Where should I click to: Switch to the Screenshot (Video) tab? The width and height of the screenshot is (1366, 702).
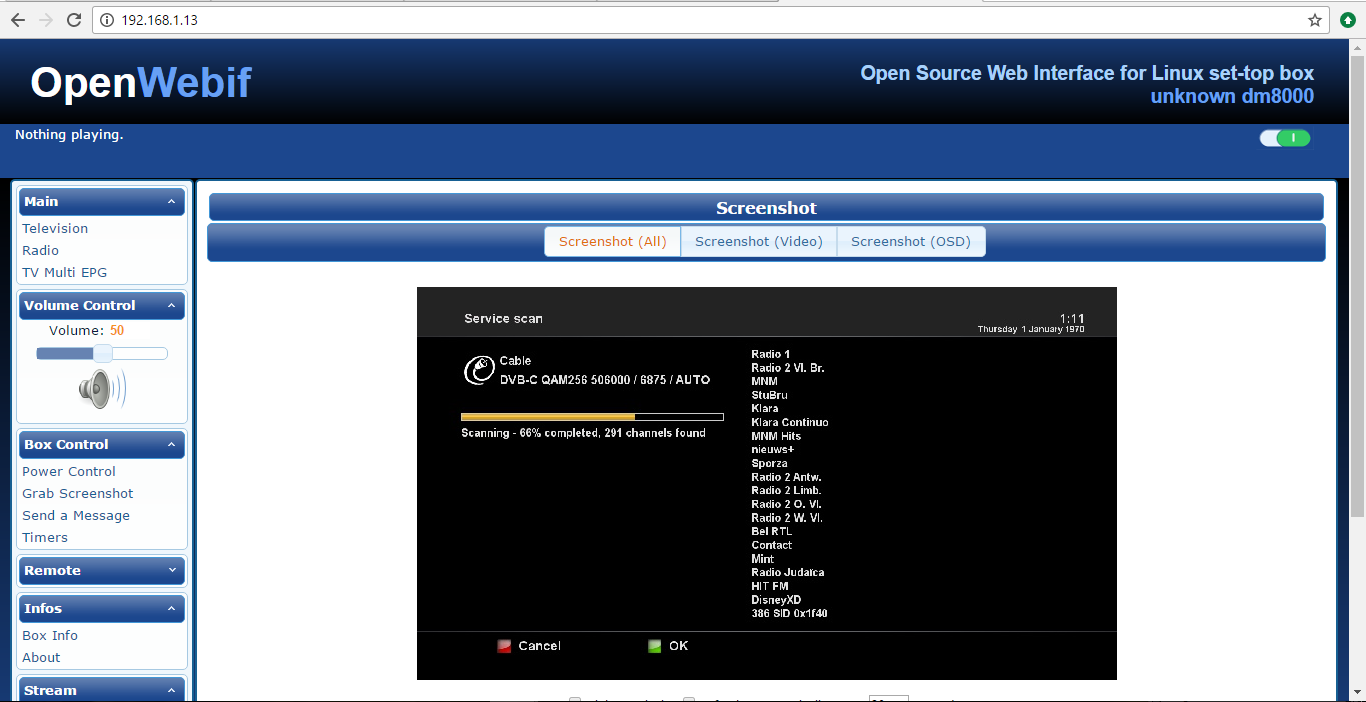pyautogui.click(x=759, y=241)
